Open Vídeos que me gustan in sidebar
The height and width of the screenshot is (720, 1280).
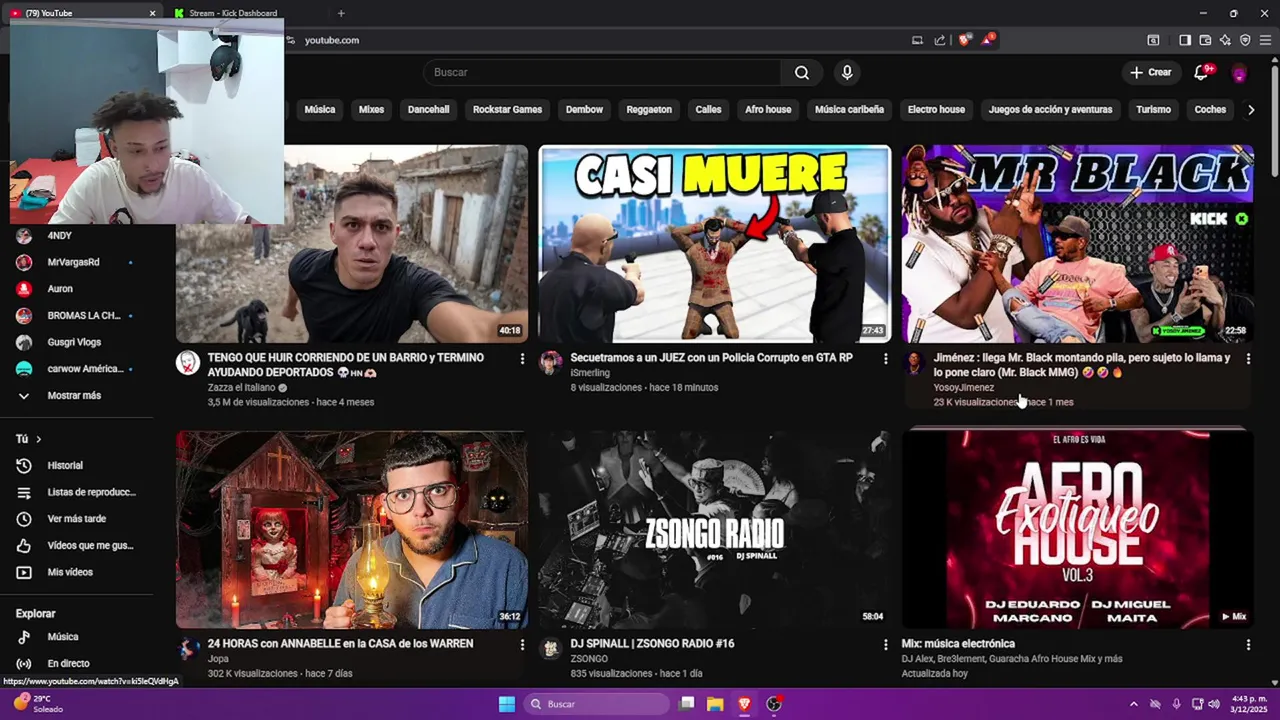76,545
